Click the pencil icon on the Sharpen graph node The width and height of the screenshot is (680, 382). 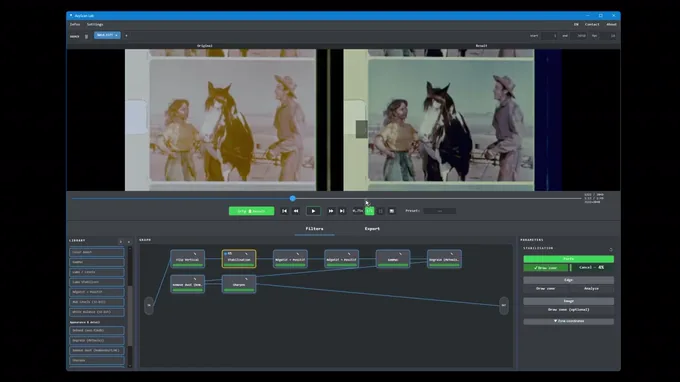coord(246,279)
